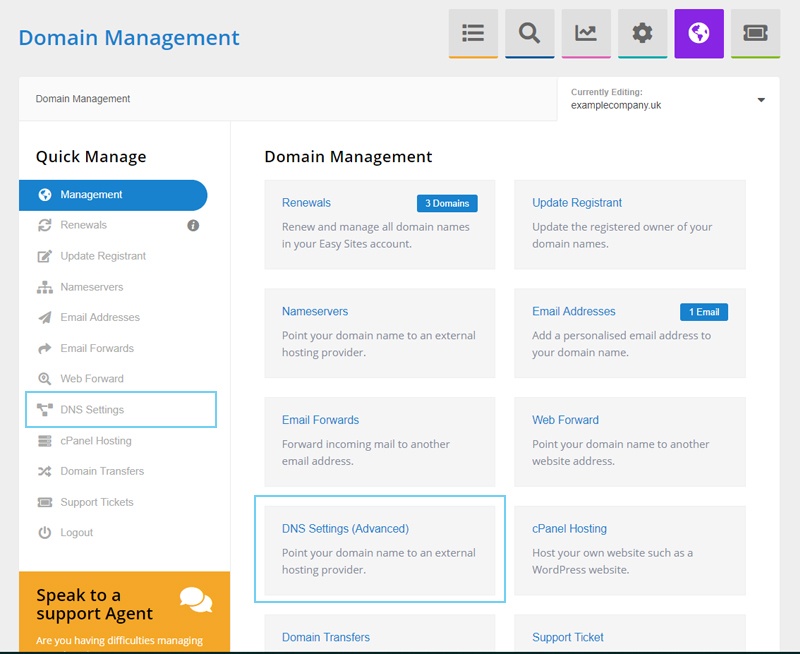This screenshot has width=800, height=654.
Task: Open cPanel Hosting in the sidebar
Action: [96, 441]
